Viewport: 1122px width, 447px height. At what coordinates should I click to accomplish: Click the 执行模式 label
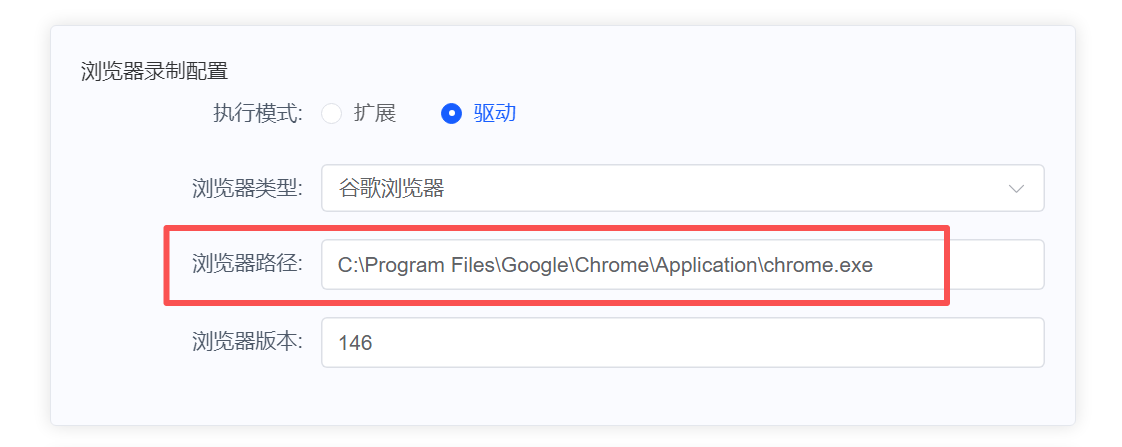(257, 114)
